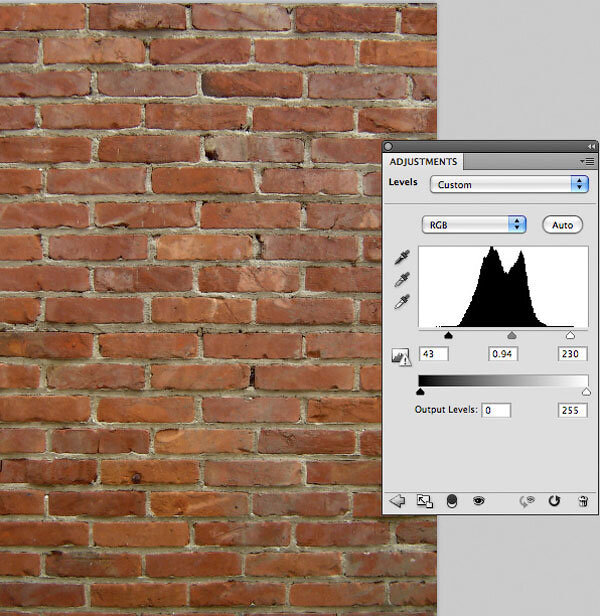Click the histogram recalculate warning icon
The height and width of the screenshot is (616, 600).
(x=401, y=357)
